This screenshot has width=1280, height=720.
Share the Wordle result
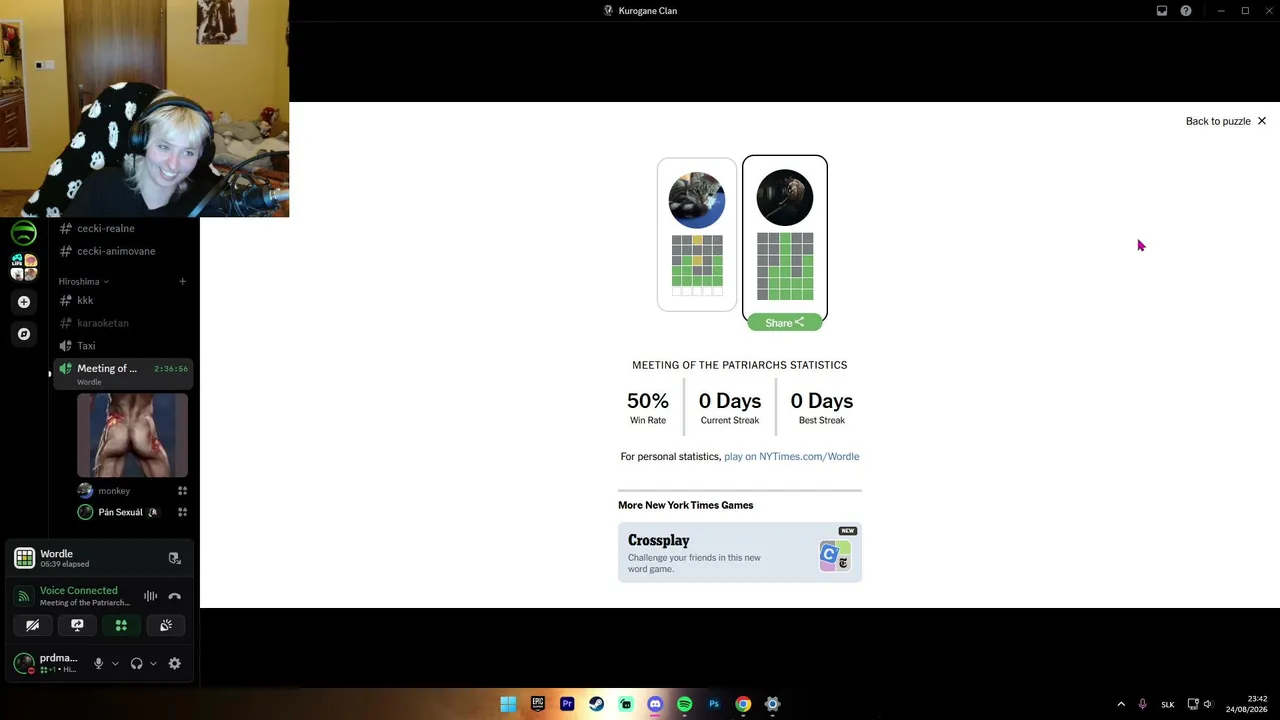[785, 322]
